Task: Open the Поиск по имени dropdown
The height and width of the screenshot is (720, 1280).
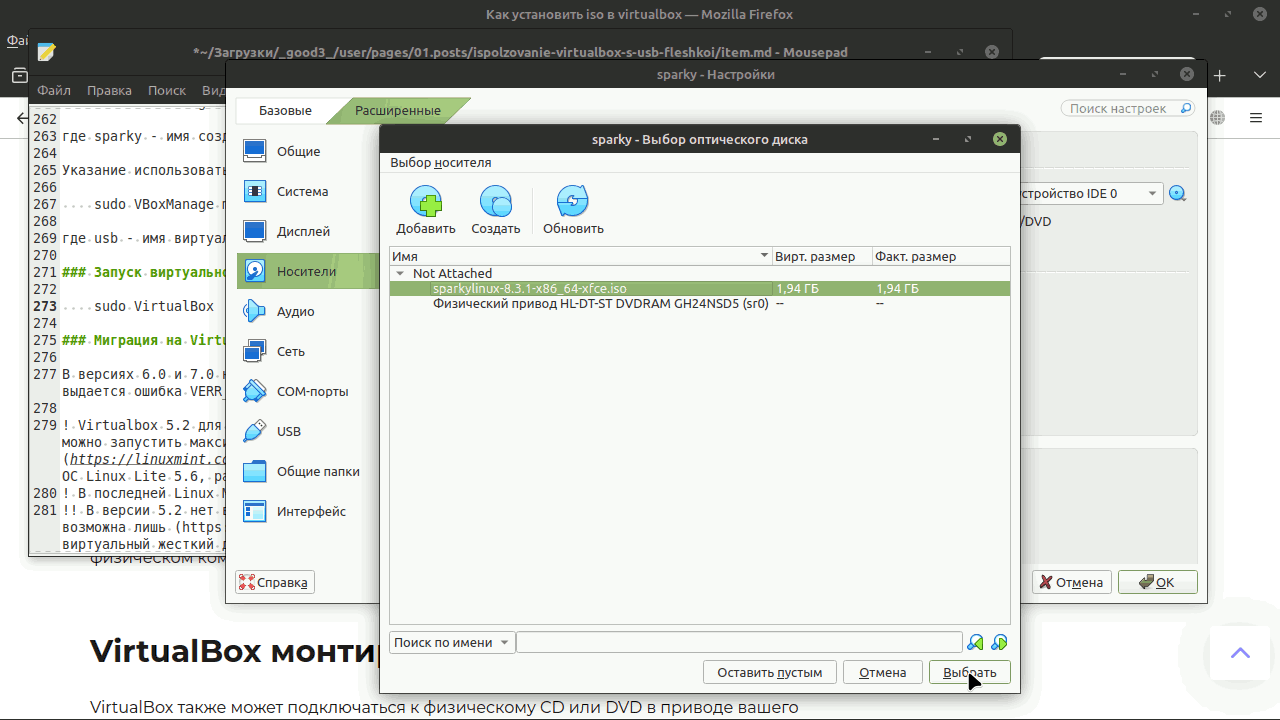Action: (452, 643)
